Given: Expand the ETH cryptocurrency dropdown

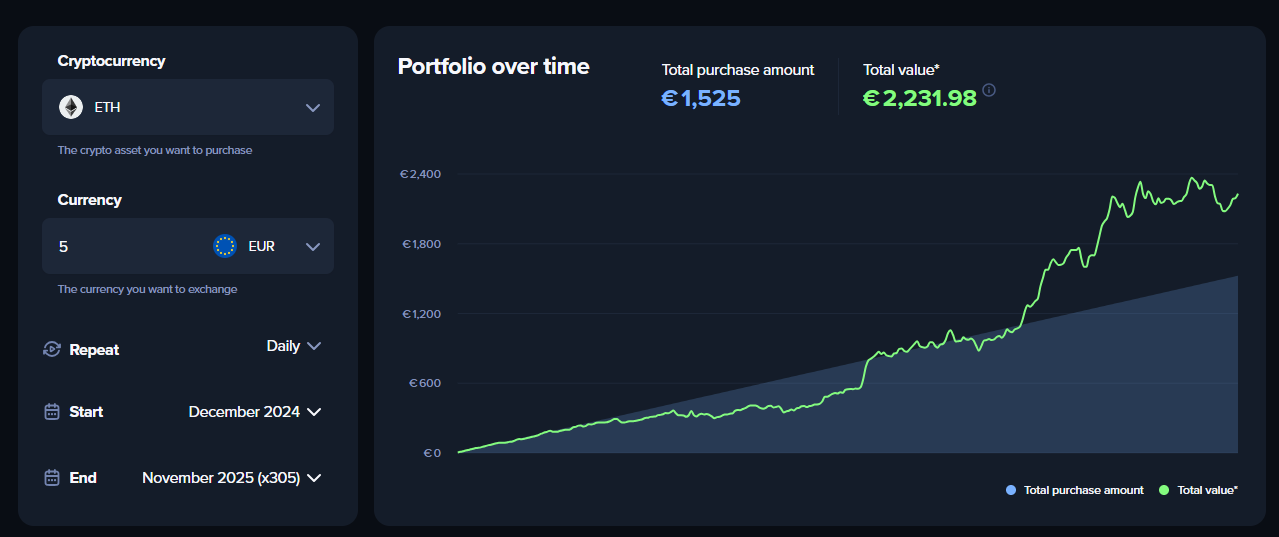Looking at the screenshot, I should coord(312,107).
